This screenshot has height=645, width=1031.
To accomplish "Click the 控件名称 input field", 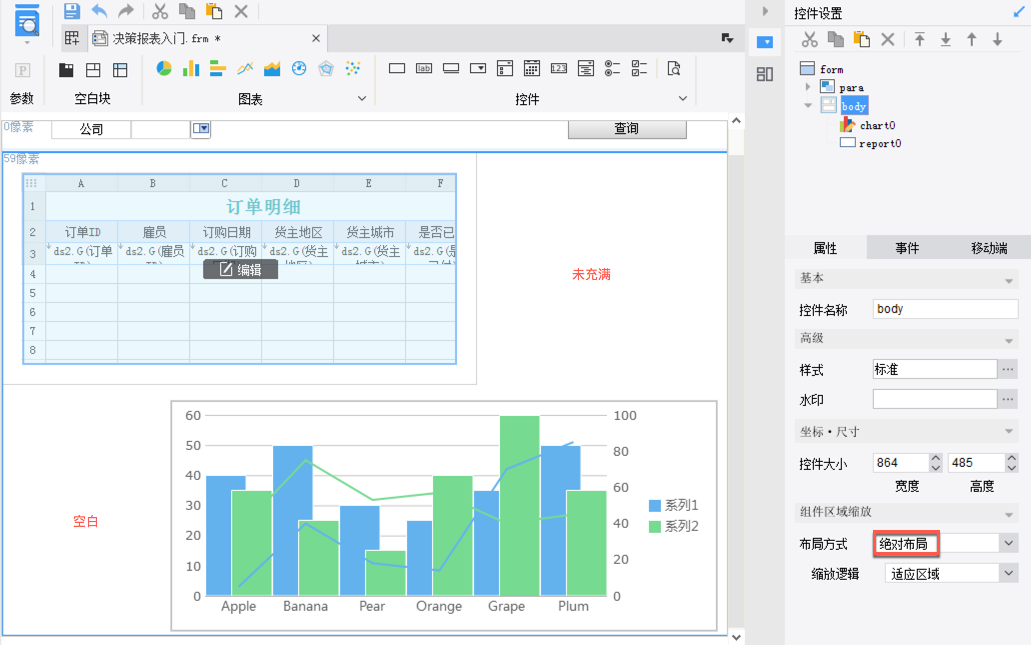I will coord(945,309).
